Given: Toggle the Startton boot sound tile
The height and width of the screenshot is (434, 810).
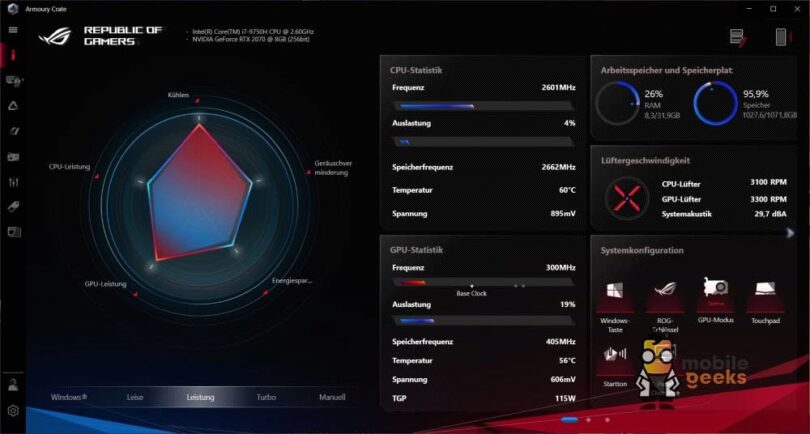Looking at the screenshot, I should pyautogui.click(x=615, y=355).
